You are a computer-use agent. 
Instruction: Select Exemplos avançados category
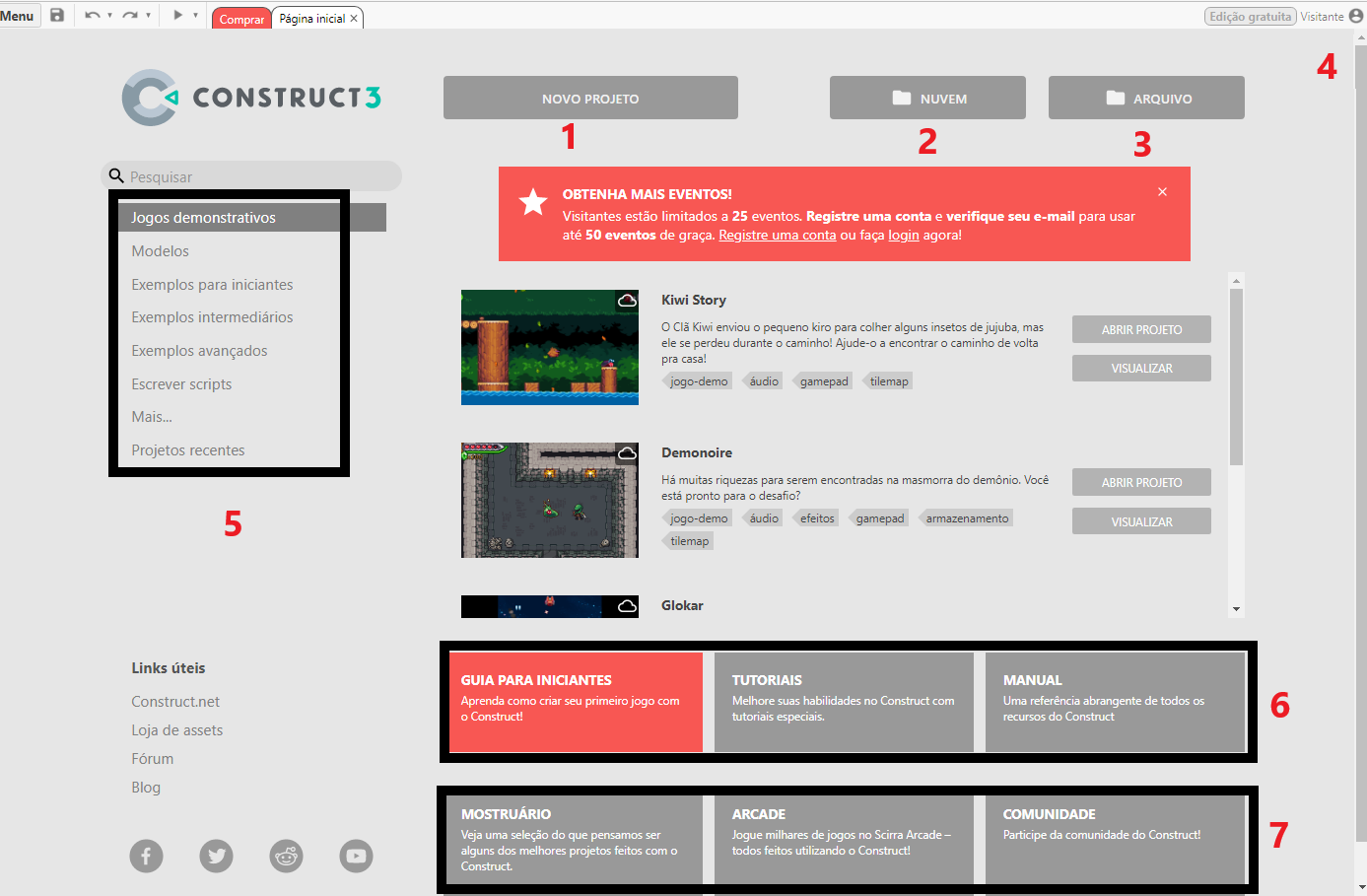(199, 351)
